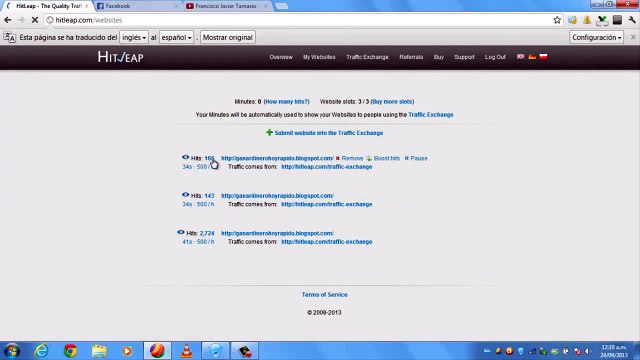Image resolution: width=640 pixels, height=360 pixels.
Task: Click the Pause link for the first website
Action: click(x=419, y=158)
